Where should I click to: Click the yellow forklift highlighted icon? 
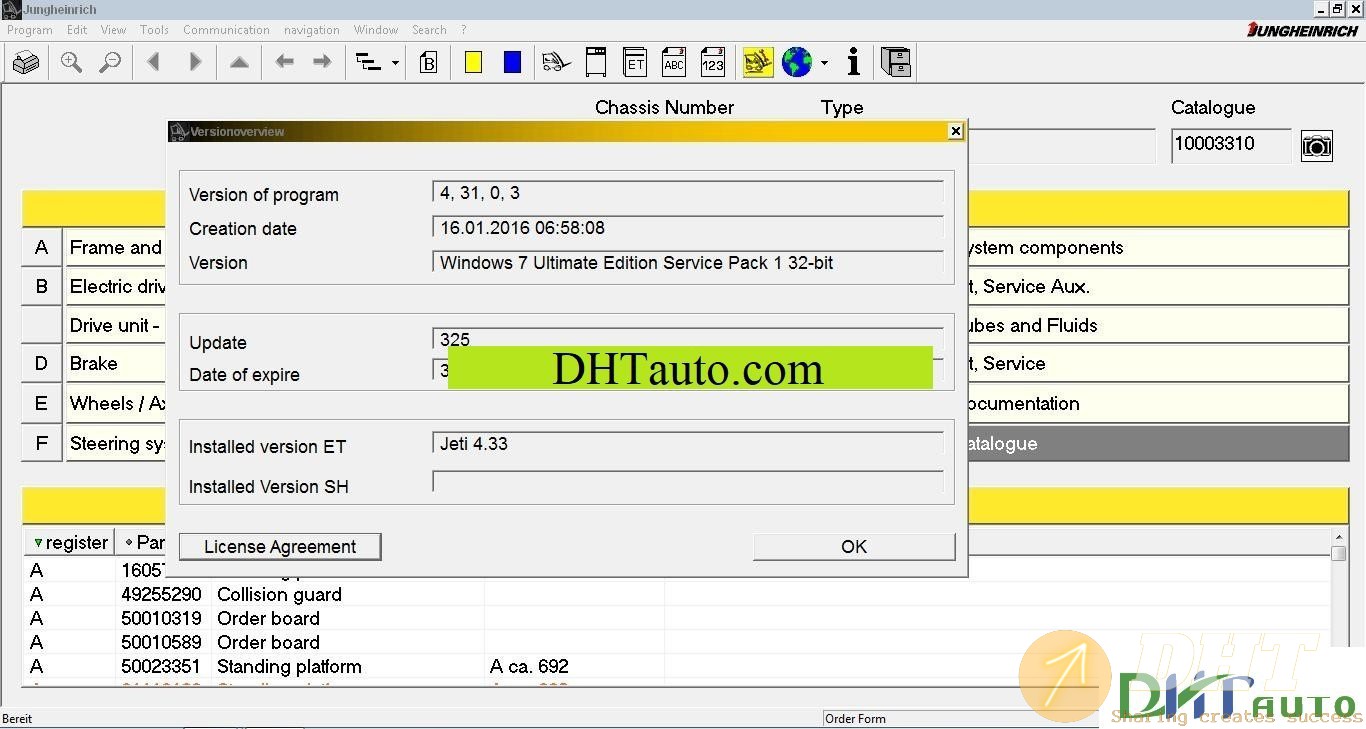pos(758,62)
